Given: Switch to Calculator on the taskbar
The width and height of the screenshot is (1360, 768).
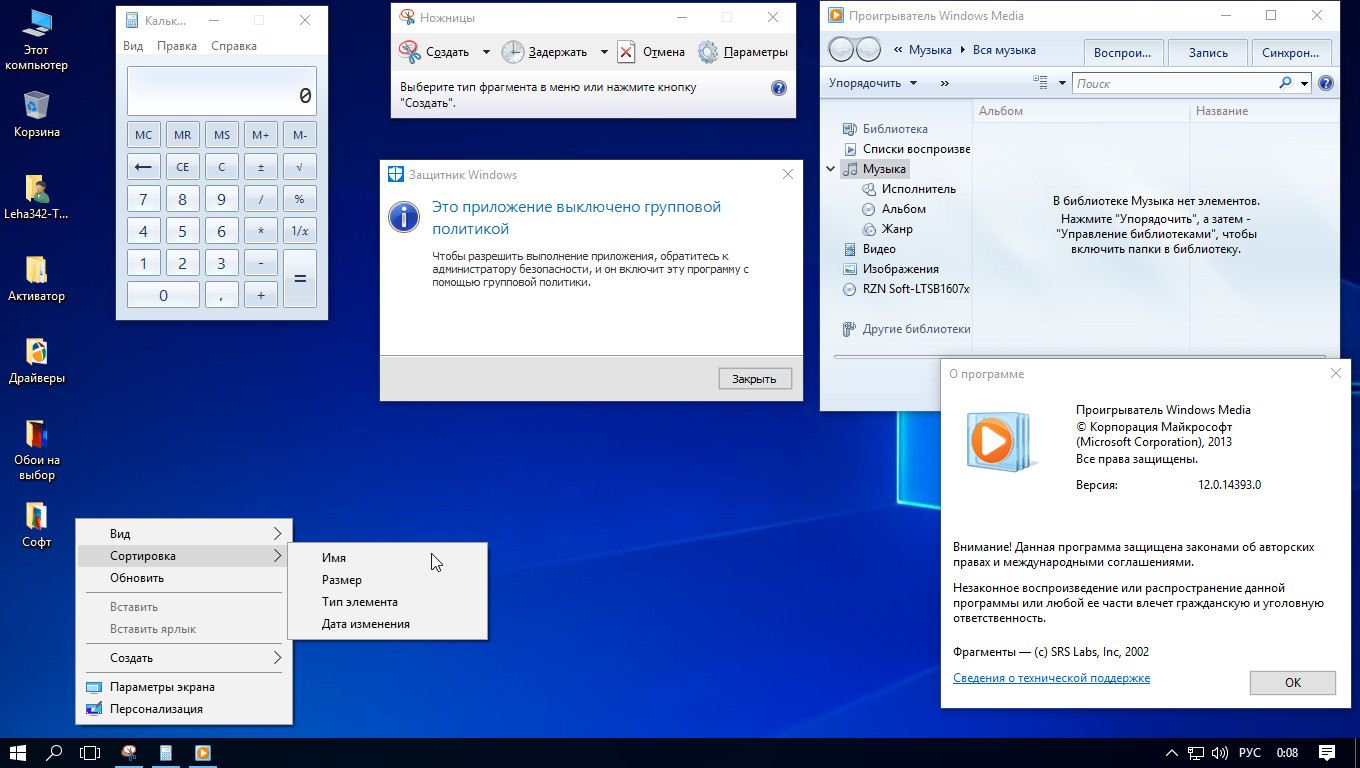Looking at the screenshot, I should point(166,753).
